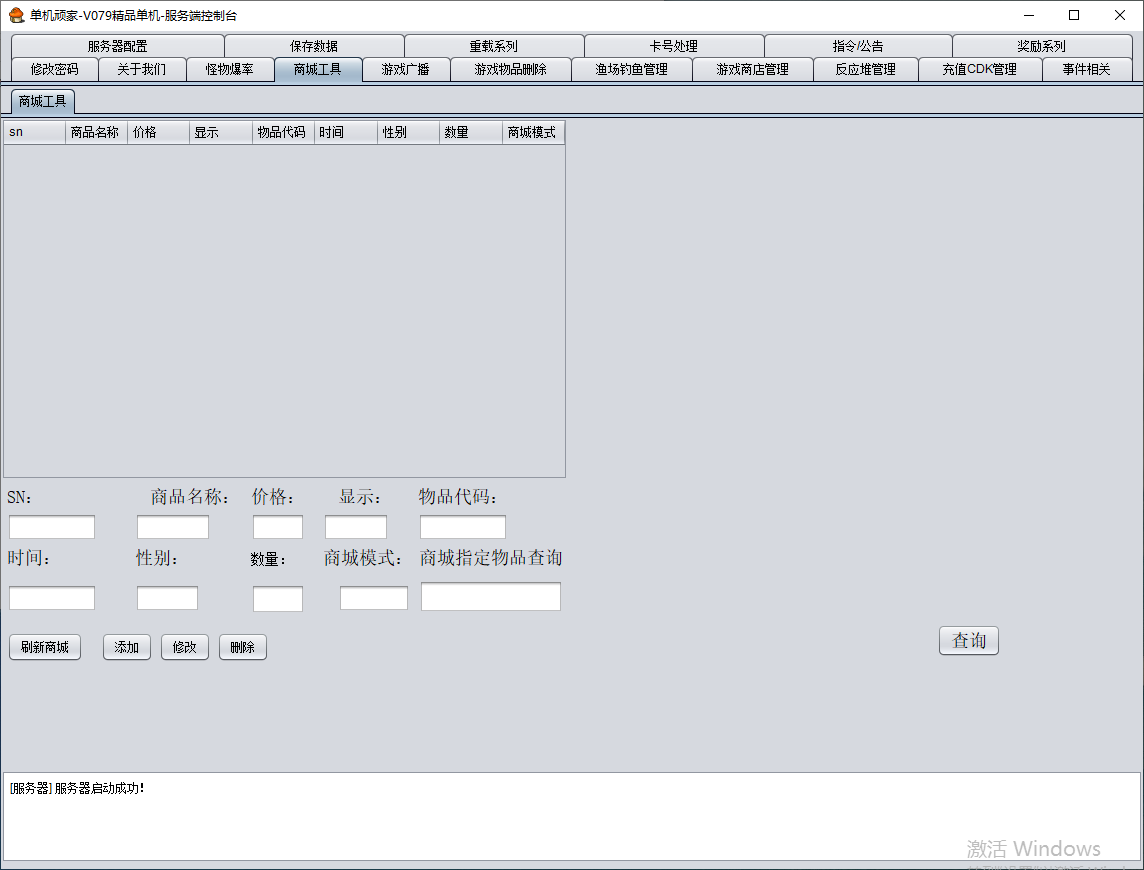Switch to the 修改密码 tab
Image resolution: width=1144 pixels, height=870 pixels.
[54, 69]
